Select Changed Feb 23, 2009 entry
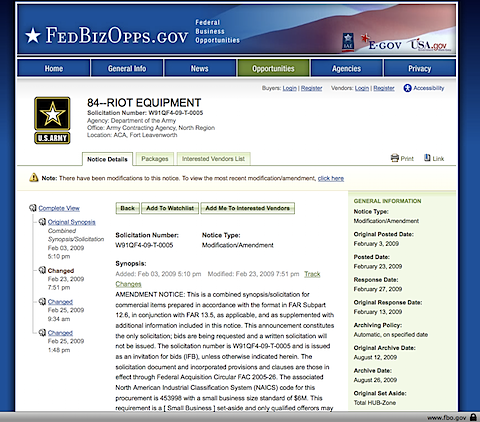 click(61, 270)
